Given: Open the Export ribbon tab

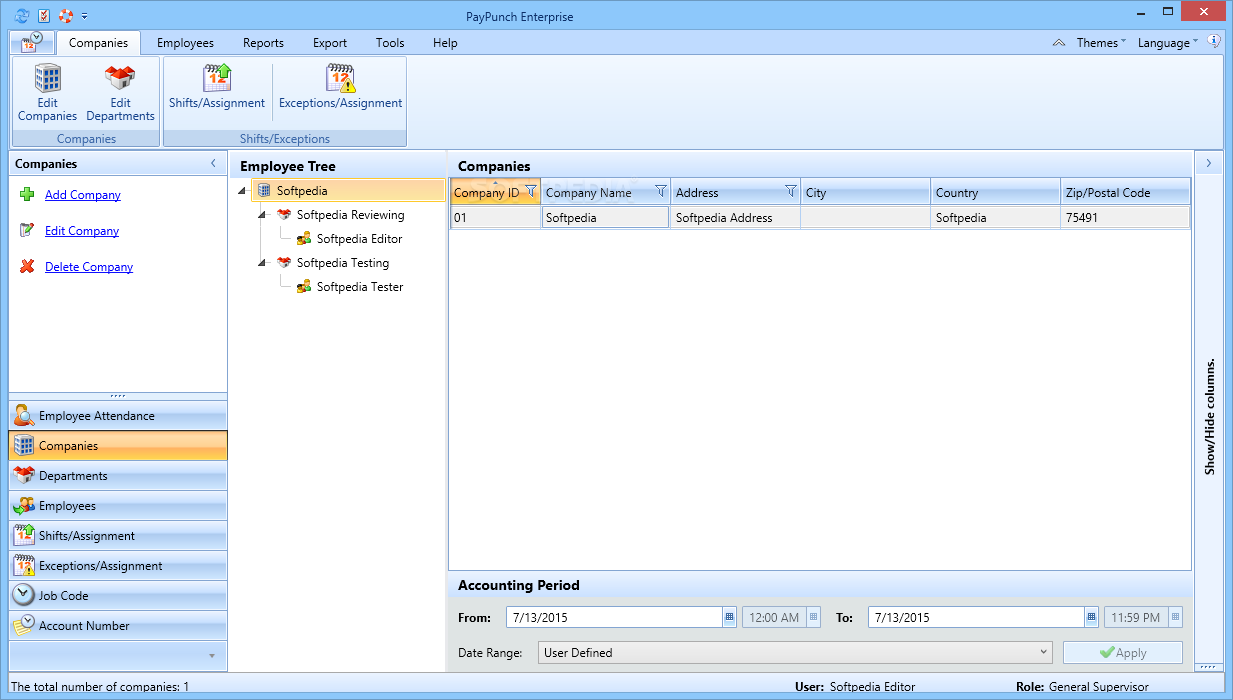Looking at the screenshot, I should (x=329, y=43).
